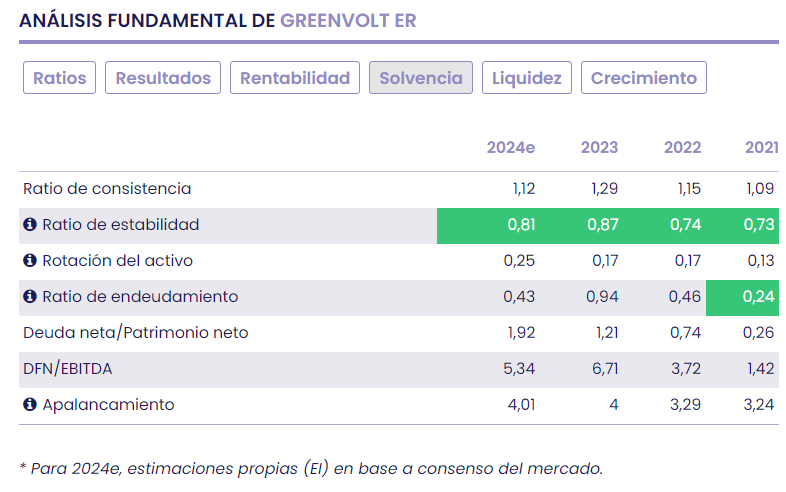786x492 pixels.
Task: Click the 2022 column header
Action: click(x=682, y=148)
